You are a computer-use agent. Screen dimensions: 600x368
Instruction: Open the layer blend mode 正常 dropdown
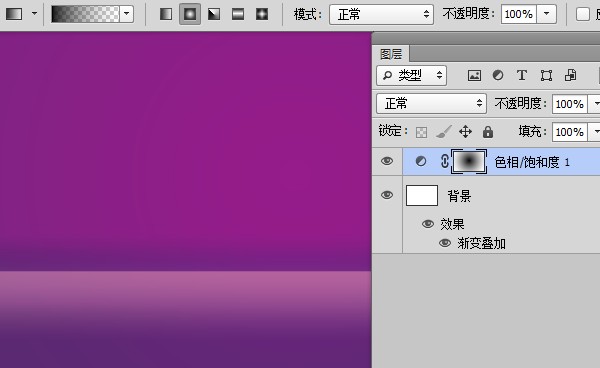click(x=431, y=104)
